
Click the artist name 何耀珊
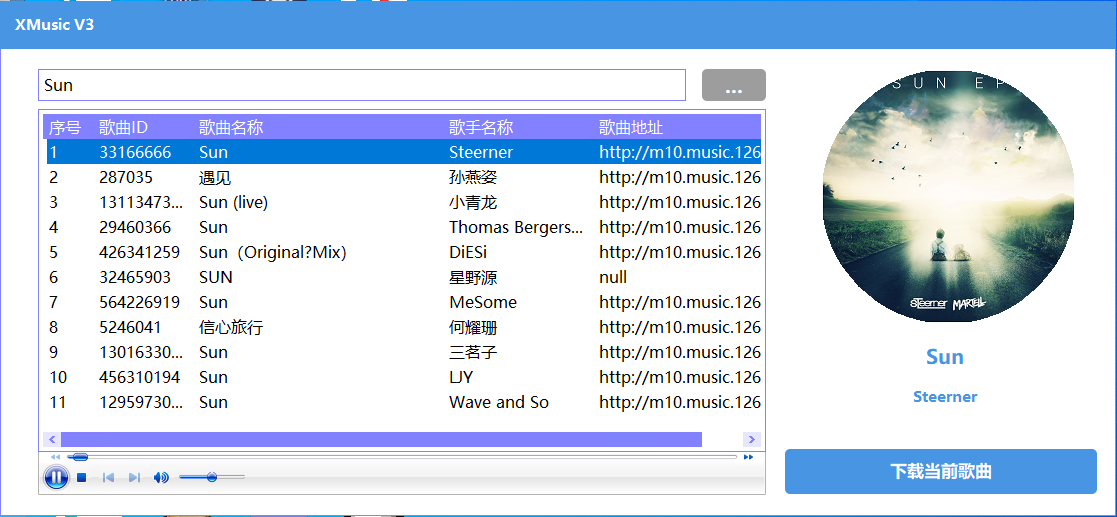473,327
